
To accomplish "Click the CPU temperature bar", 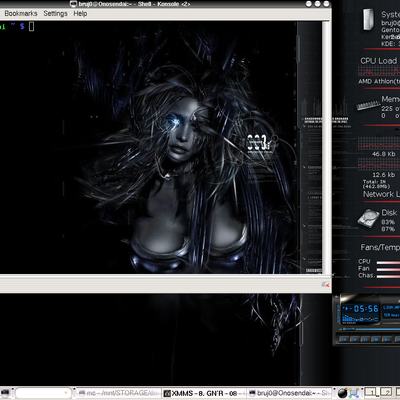I will pos(388,262).
